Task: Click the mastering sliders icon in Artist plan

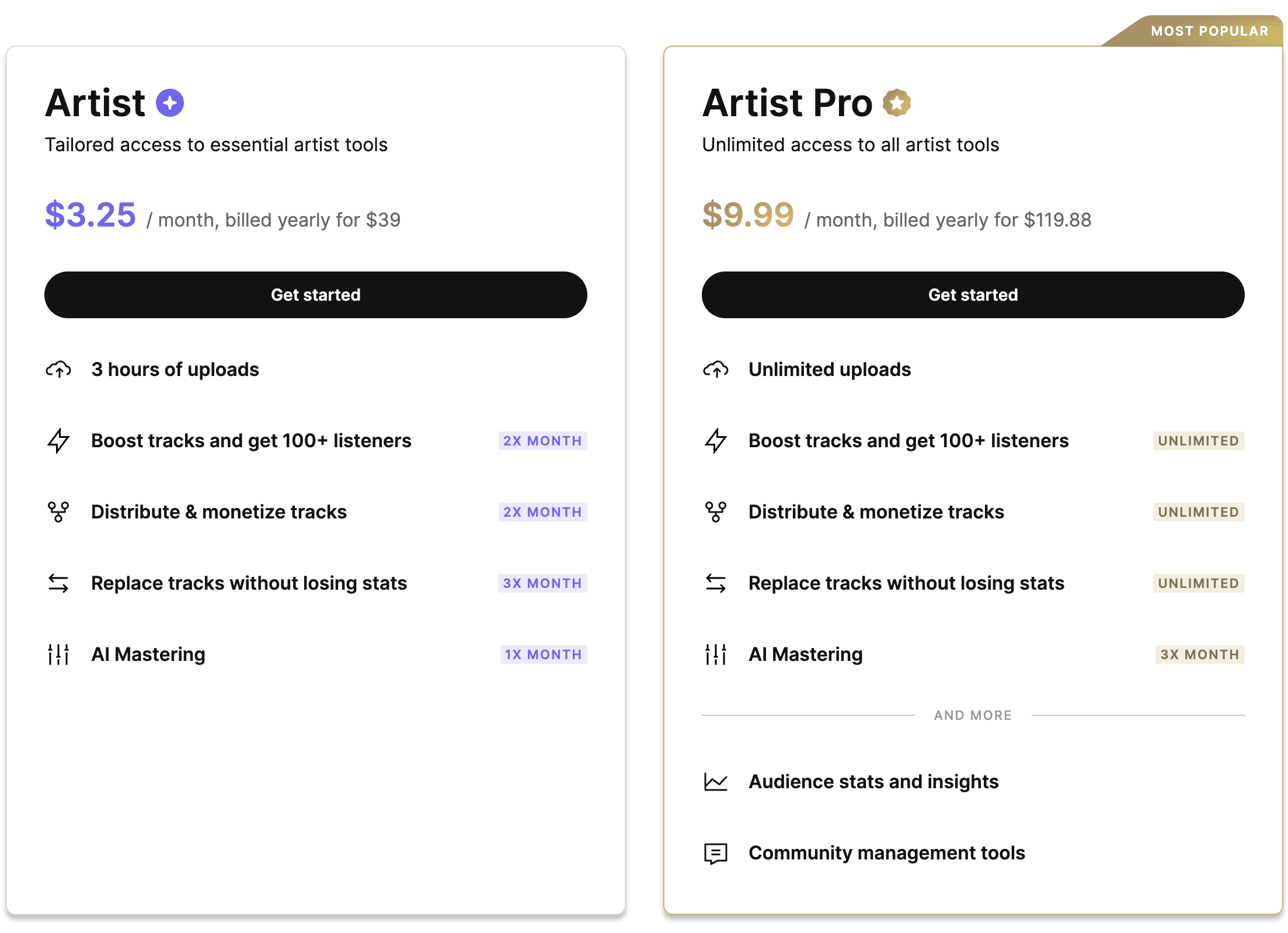Action: pyautogui.click(x=58, y=655)
